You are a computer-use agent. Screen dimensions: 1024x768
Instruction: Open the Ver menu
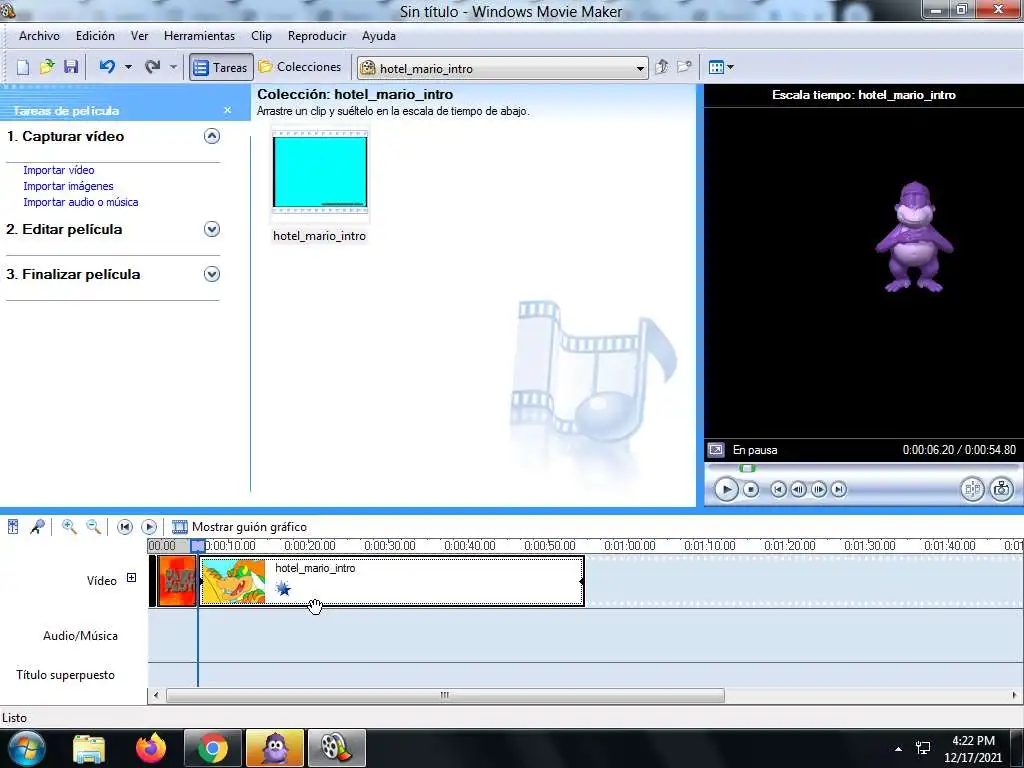click(139, 36)
